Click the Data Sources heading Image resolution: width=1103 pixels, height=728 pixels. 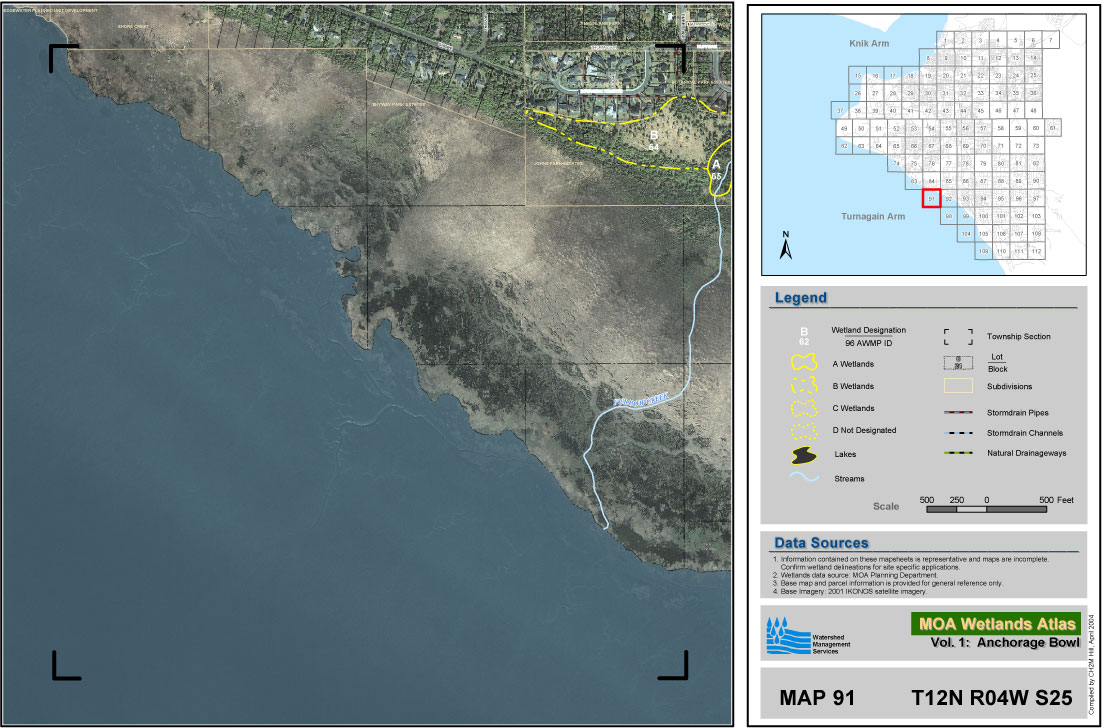821,543
